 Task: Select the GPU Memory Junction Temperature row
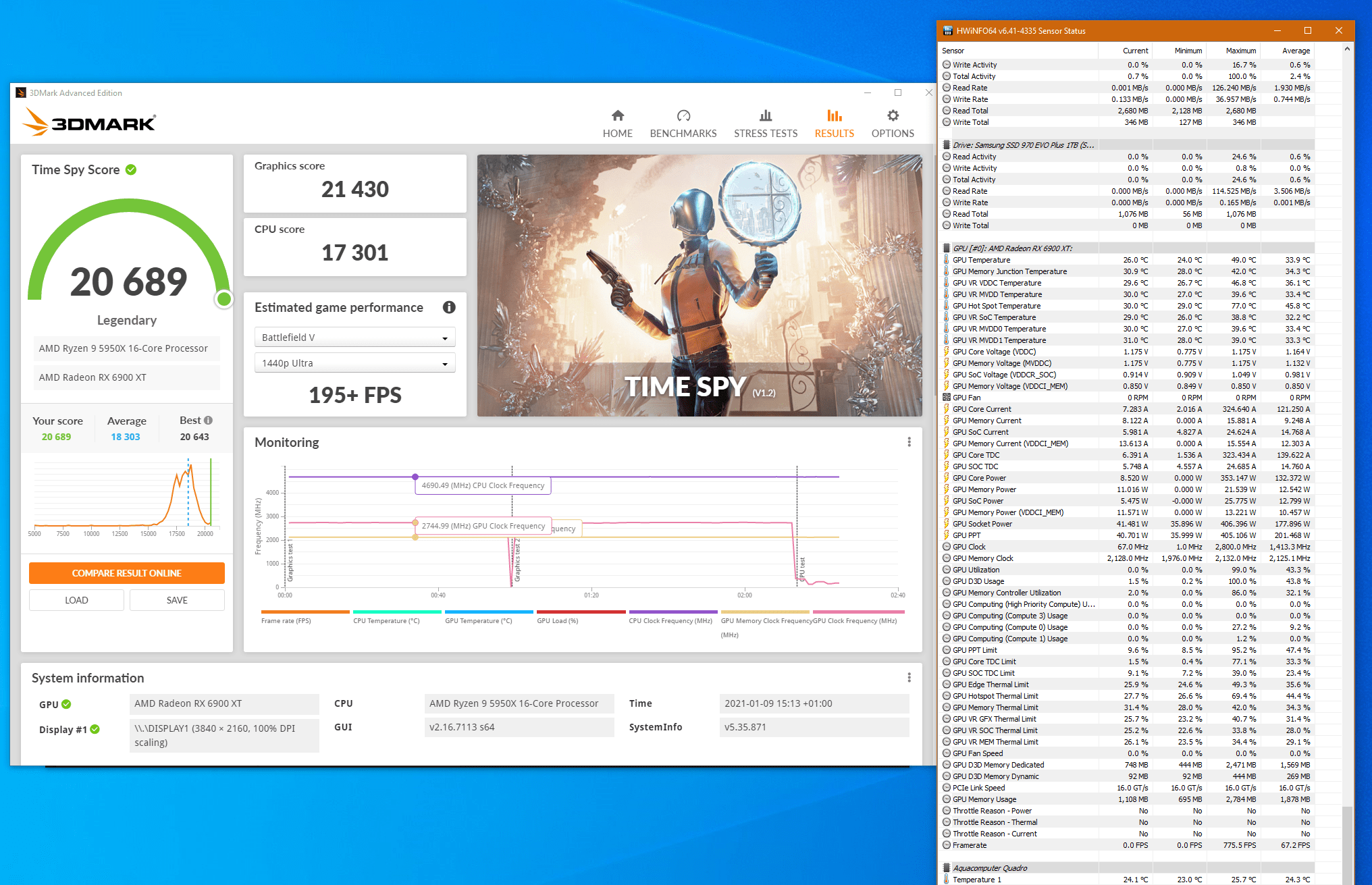pos(1128,271)
